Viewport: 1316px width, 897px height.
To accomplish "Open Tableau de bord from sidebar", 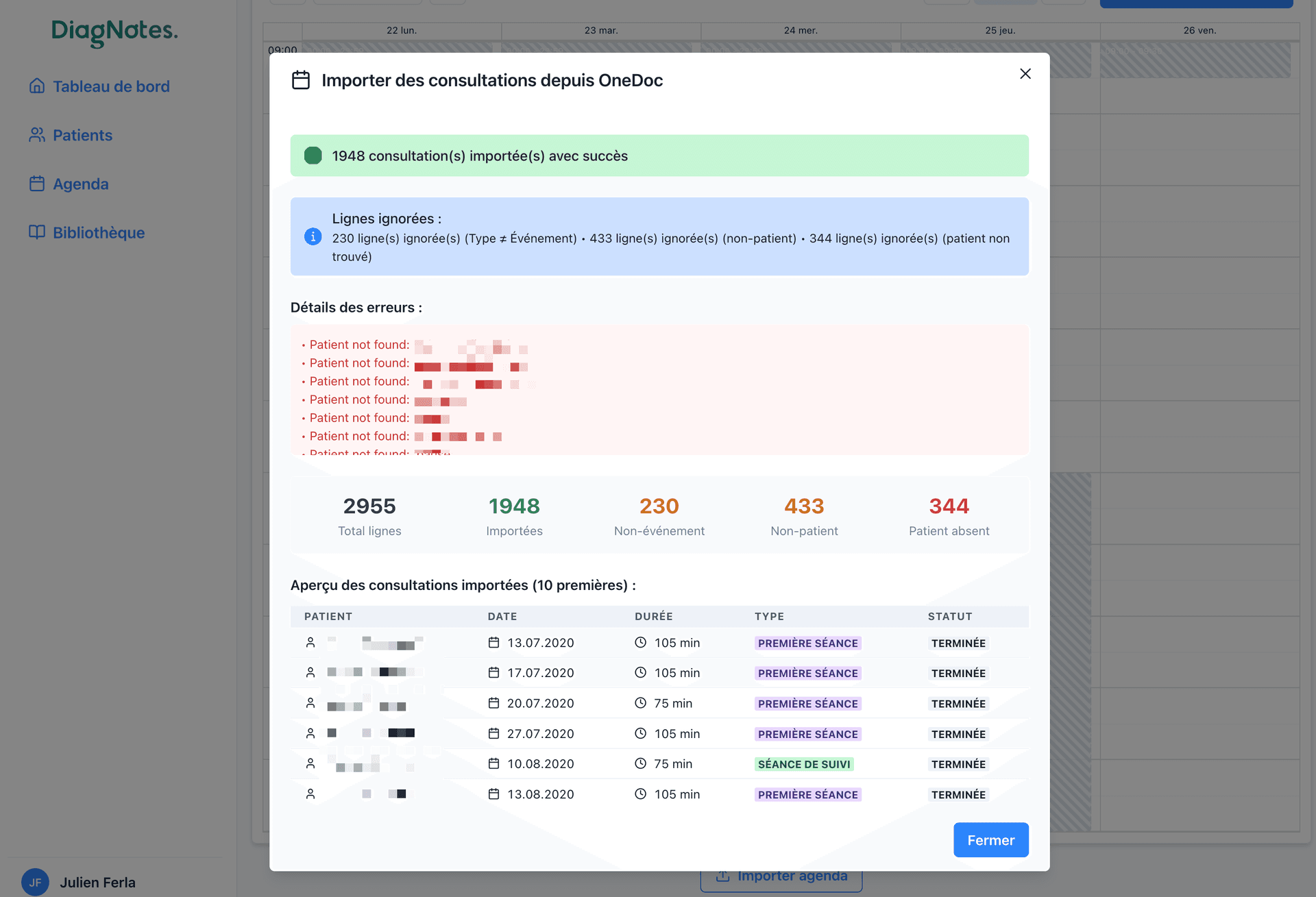I will click(111, 86).
